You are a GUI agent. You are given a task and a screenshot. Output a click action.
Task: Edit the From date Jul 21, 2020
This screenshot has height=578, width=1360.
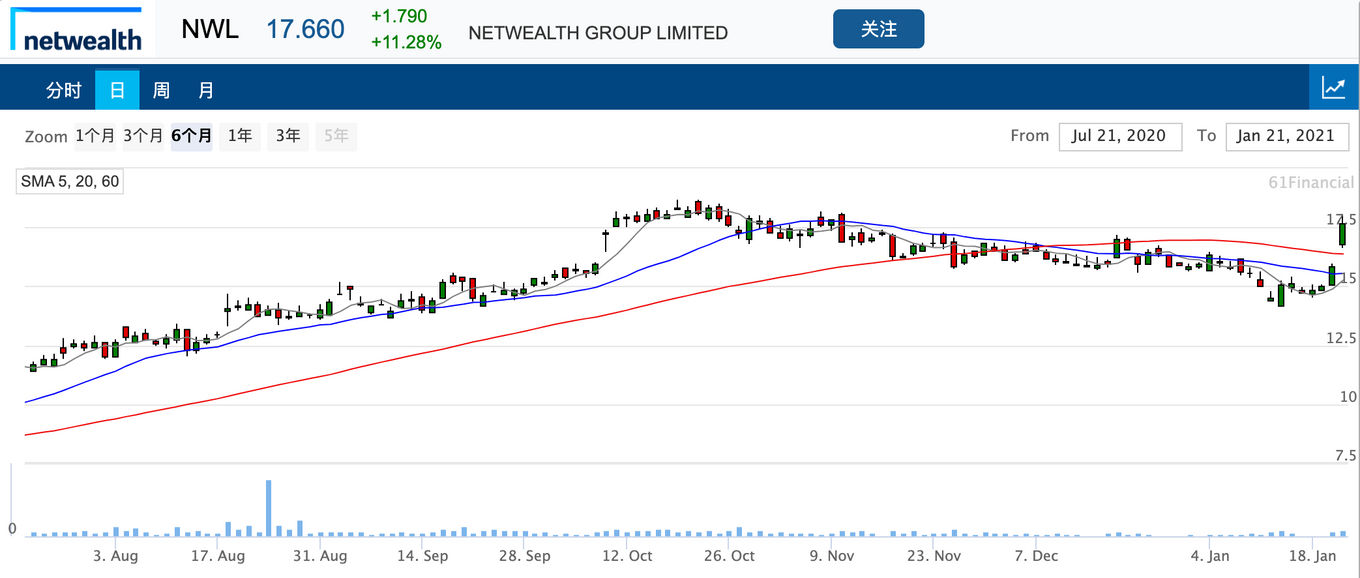pyautogui.click(x=1120, y=136)
